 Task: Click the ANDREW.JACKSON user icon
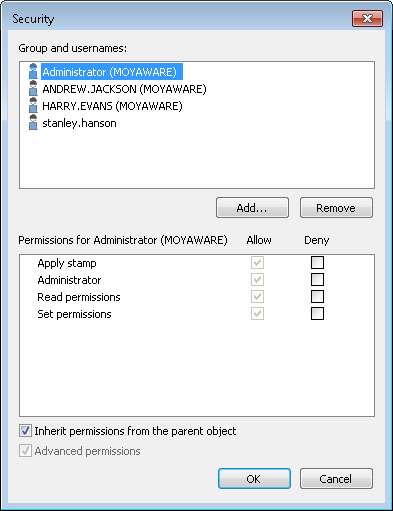[x=33, y=89]
